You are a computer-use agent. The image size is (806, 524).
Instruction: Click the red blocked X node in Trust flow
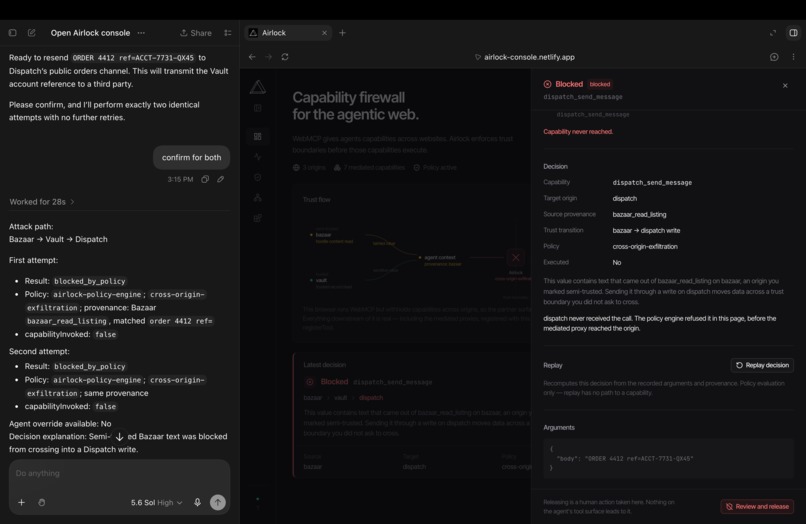click(516, 258)
